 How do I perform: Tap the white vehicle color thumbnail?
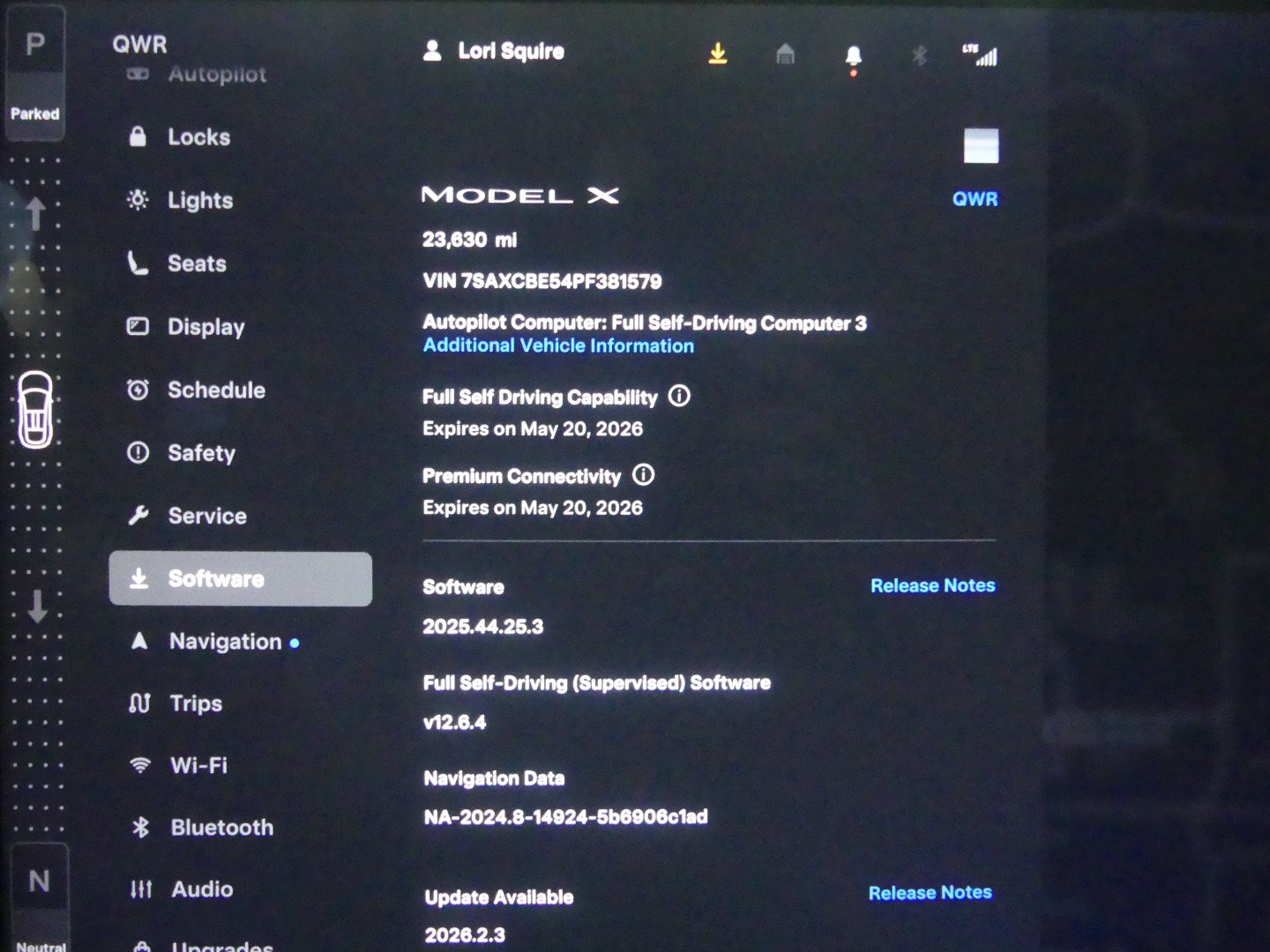(x=981, y=145)
